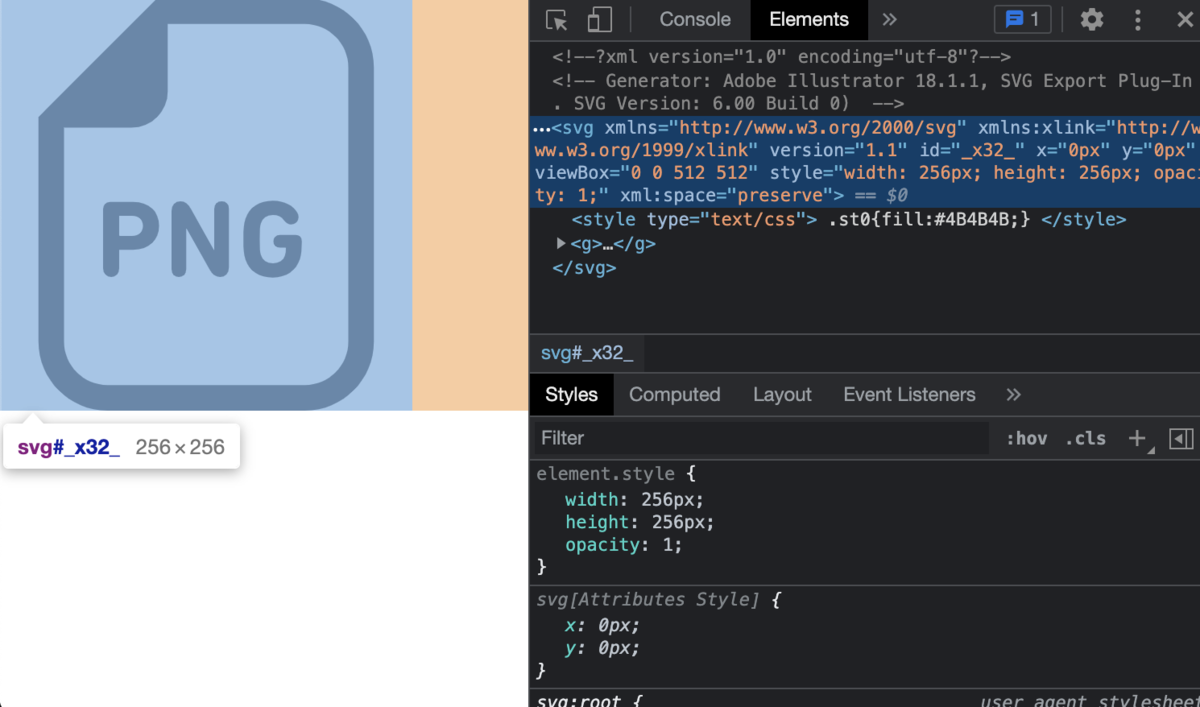The image size is (1200, 707).
Task: Switch to the Computed pane tab
Action: pos(674,395)
